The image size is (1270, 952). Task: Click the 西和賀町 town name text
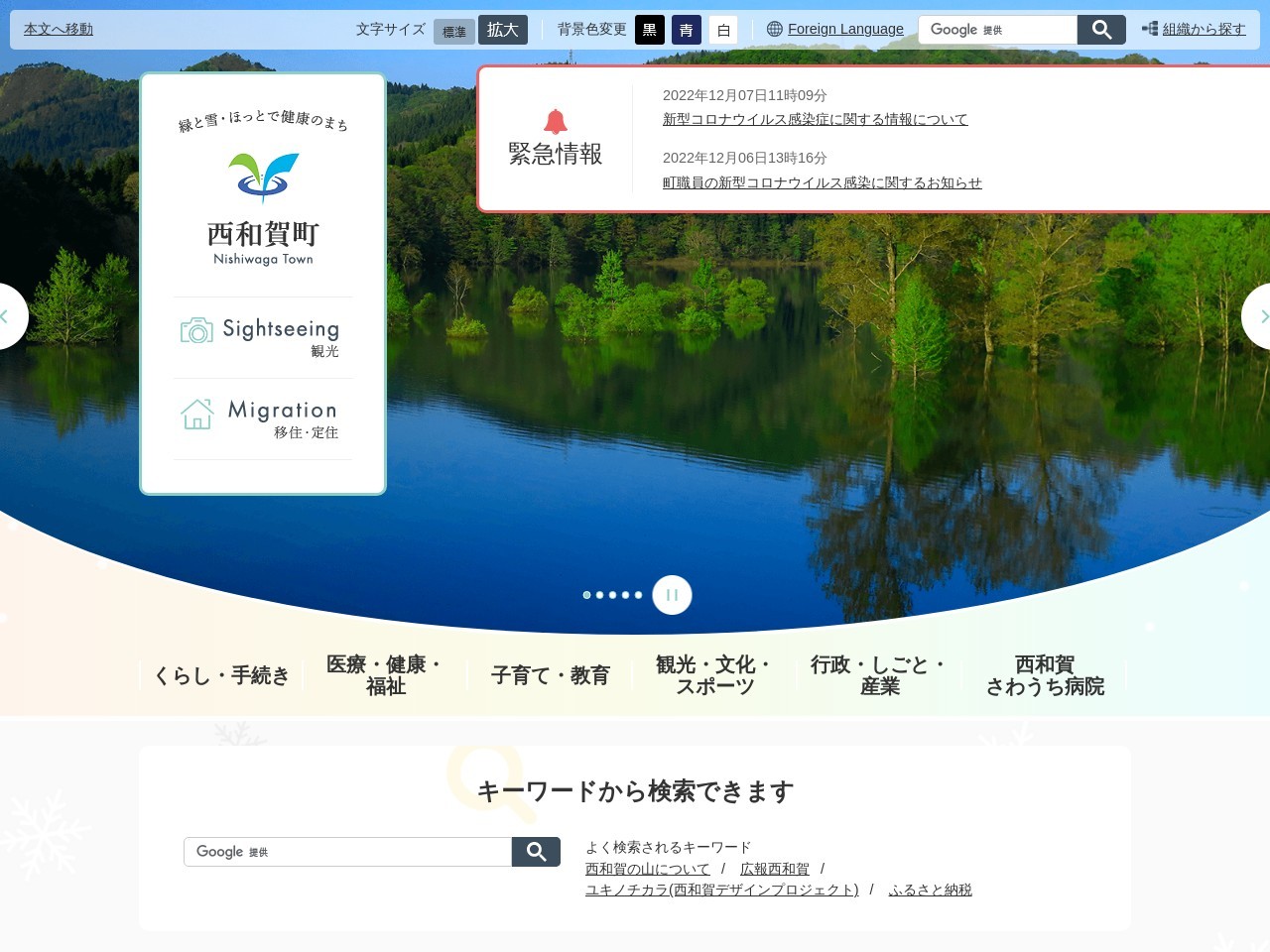pos(263,234)
